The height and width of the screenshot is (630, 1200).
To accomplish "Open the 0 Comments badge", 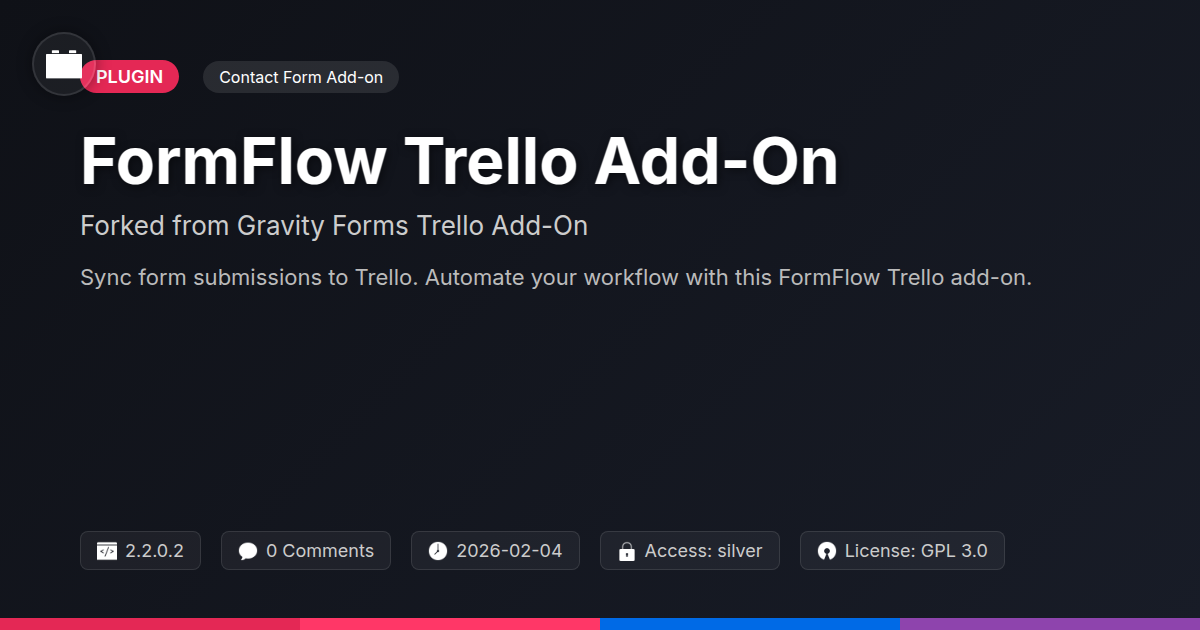I will point(319,551).
